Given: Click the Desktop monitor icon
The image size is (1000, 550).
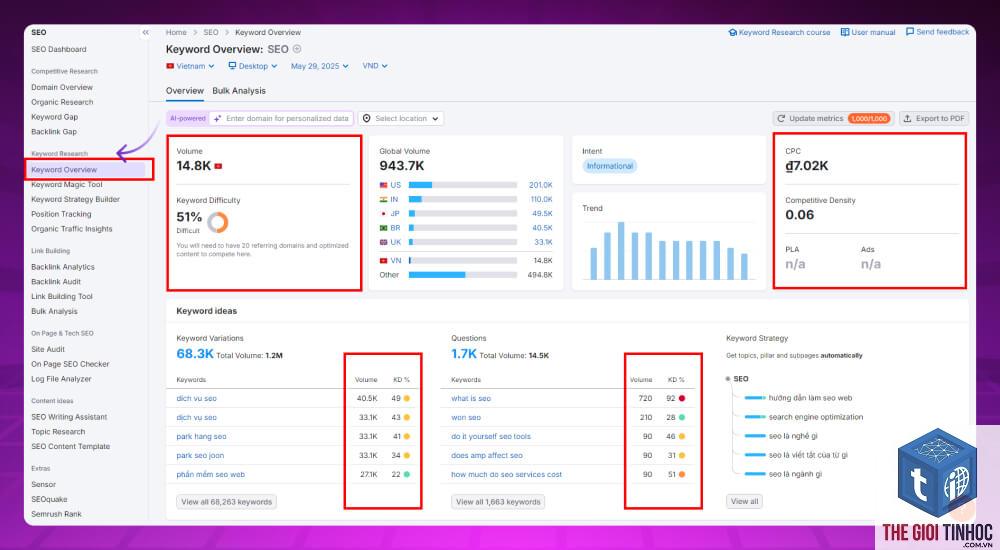Looking at the screenshot, I should click(232, 66).
